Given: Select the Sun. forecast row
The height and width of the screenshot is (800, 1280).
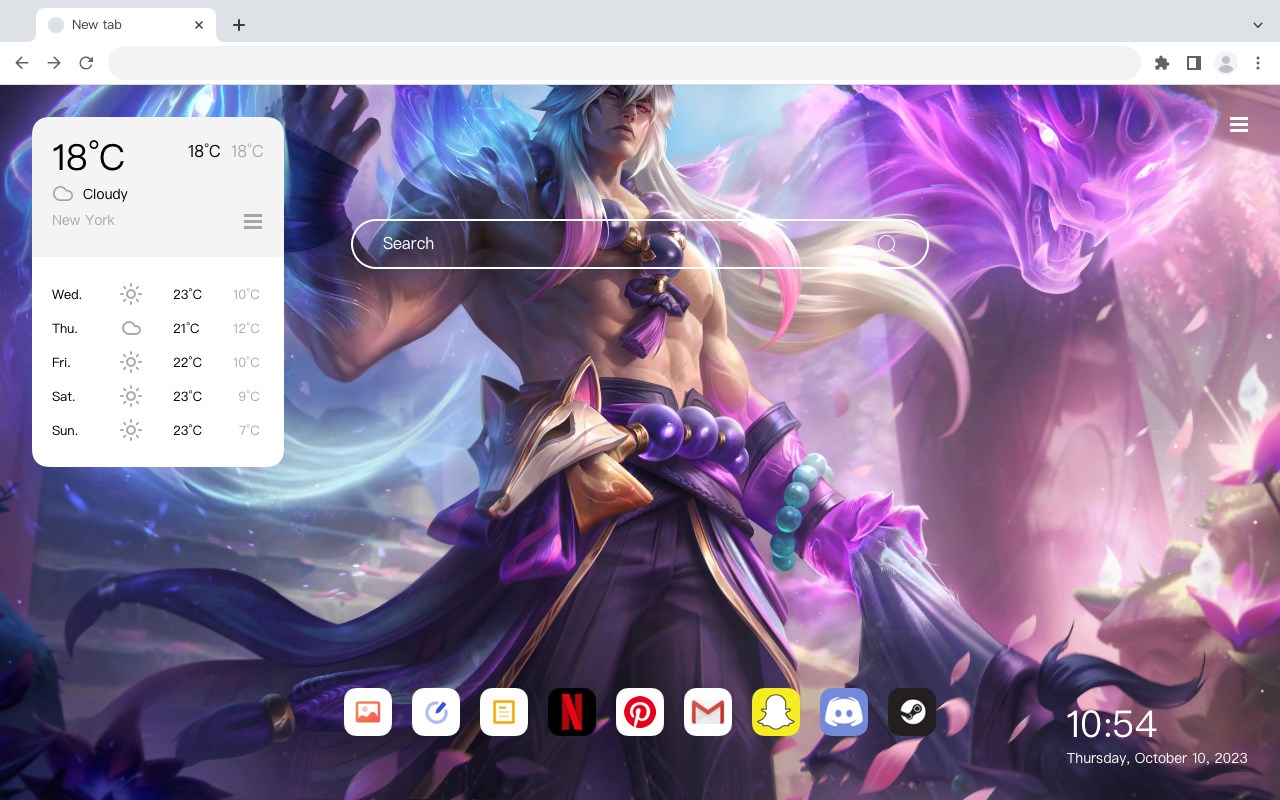Looking at the screenshot, I should [x=158, y=430].
